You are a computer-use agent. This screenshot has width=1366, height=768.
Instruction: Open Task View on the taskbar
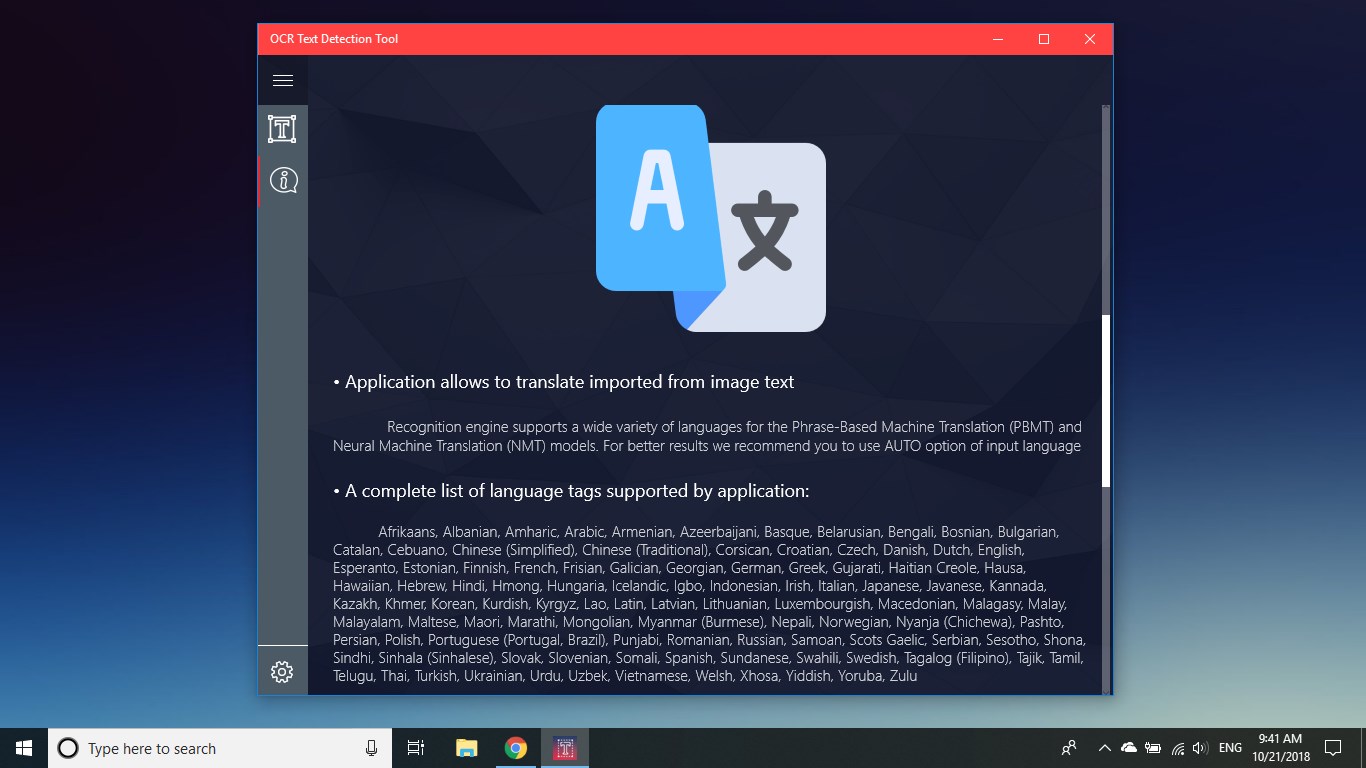416,748
